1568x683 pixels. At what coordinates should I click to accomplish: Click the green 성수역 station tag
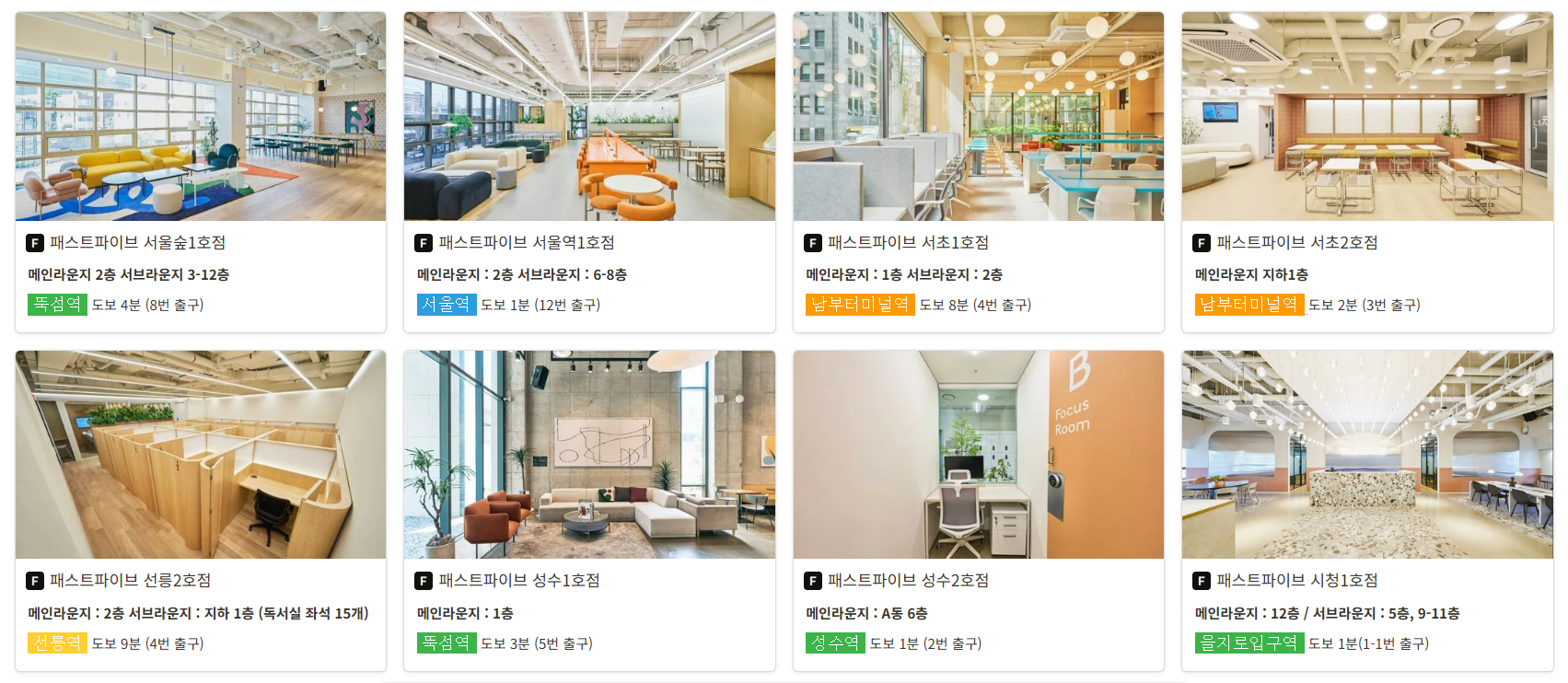pos(835,643)
